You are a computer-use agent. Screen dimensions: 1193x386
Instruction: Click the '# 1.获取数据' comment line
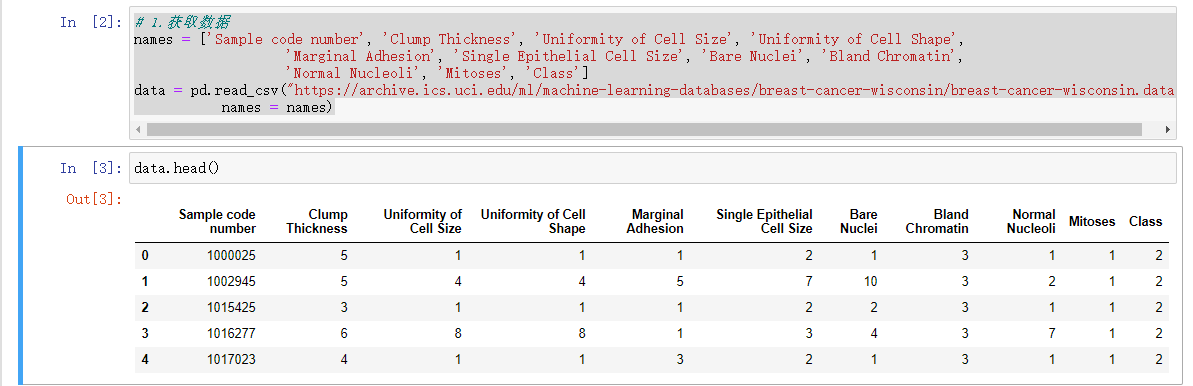(x=183, y=22)
